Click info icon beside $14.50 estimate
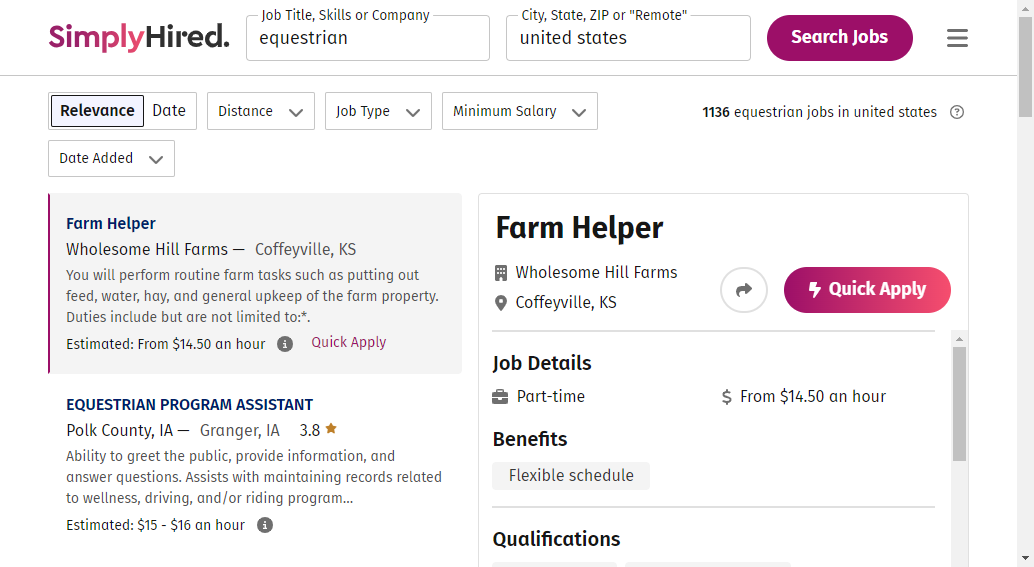The width and height of the screenshot is (1034, 567). (x=285, y=344)
